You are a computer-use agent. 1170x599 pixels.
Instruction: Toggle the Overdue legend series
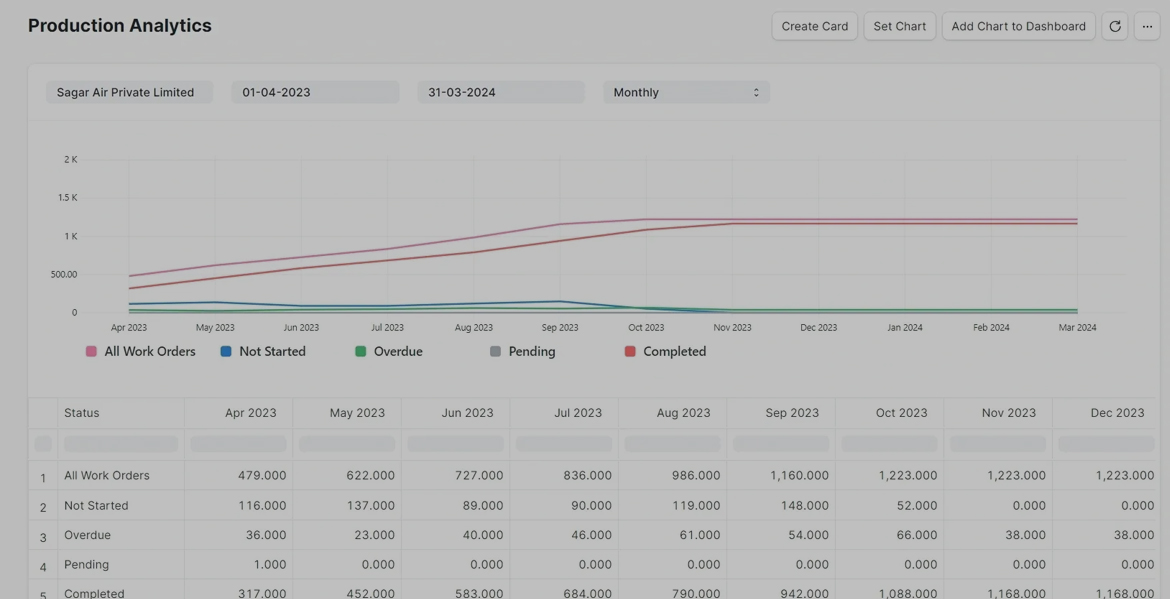pos(389,351)
